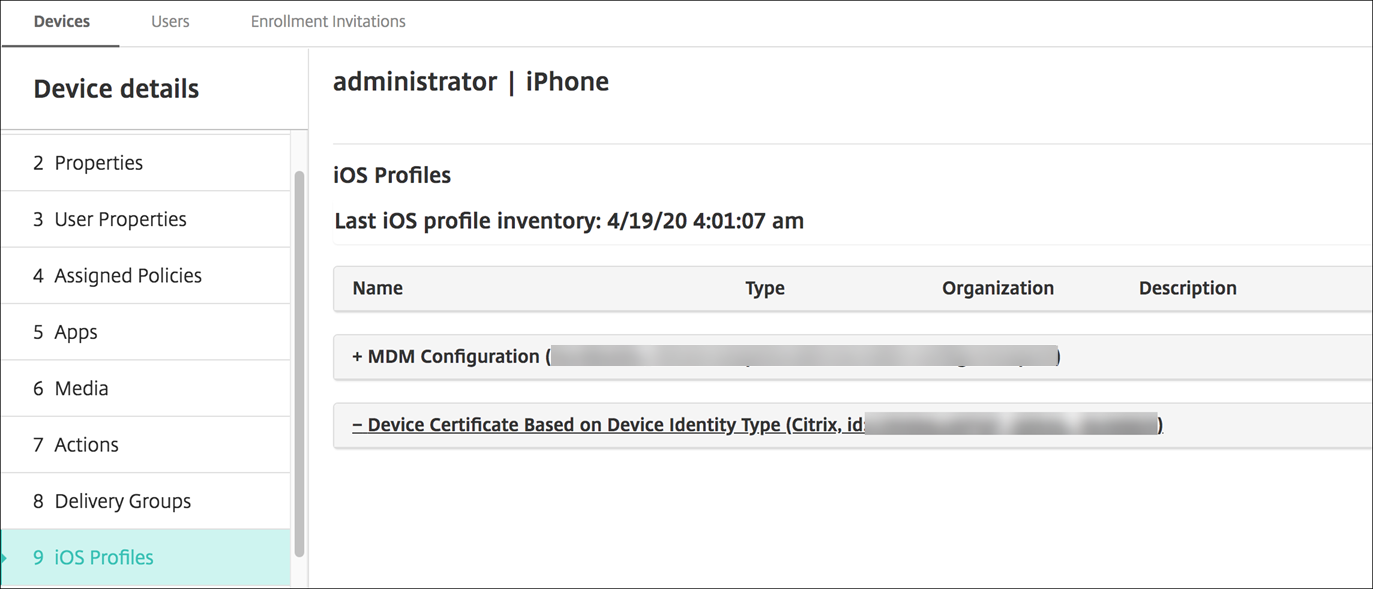
Task: Select the Media section
Action: point(81,388)
